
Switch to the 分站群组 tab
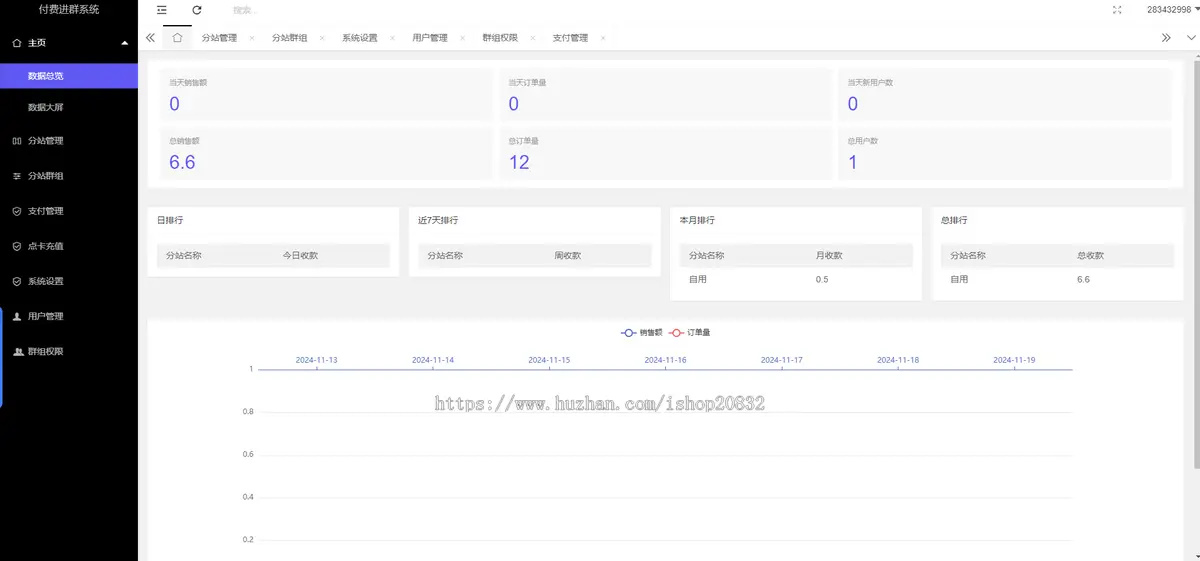tap(290, 38)
